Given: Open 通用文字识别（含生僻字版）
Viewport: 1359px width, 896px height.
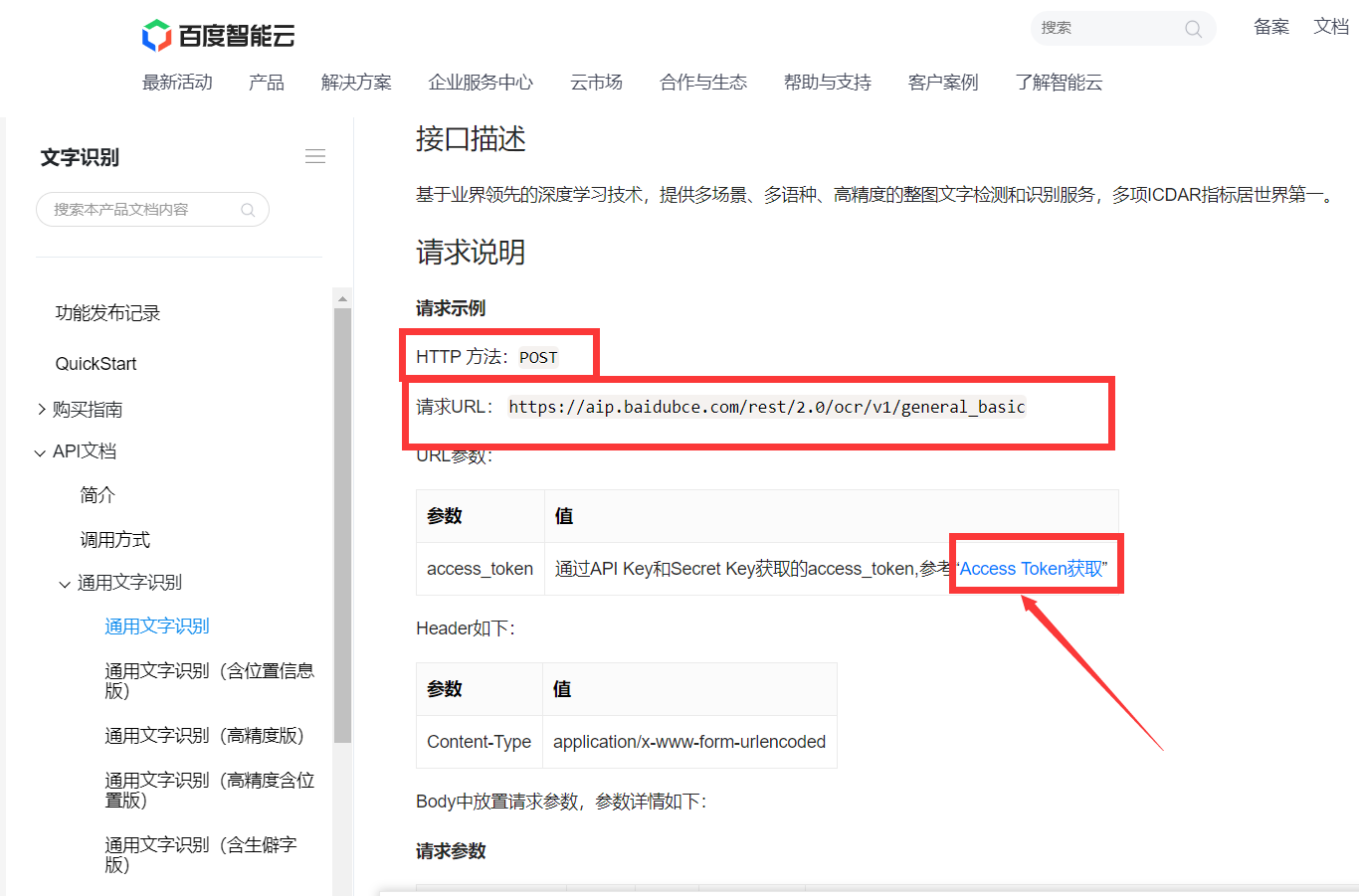Looking at the screenshot, I should point(200,854).
